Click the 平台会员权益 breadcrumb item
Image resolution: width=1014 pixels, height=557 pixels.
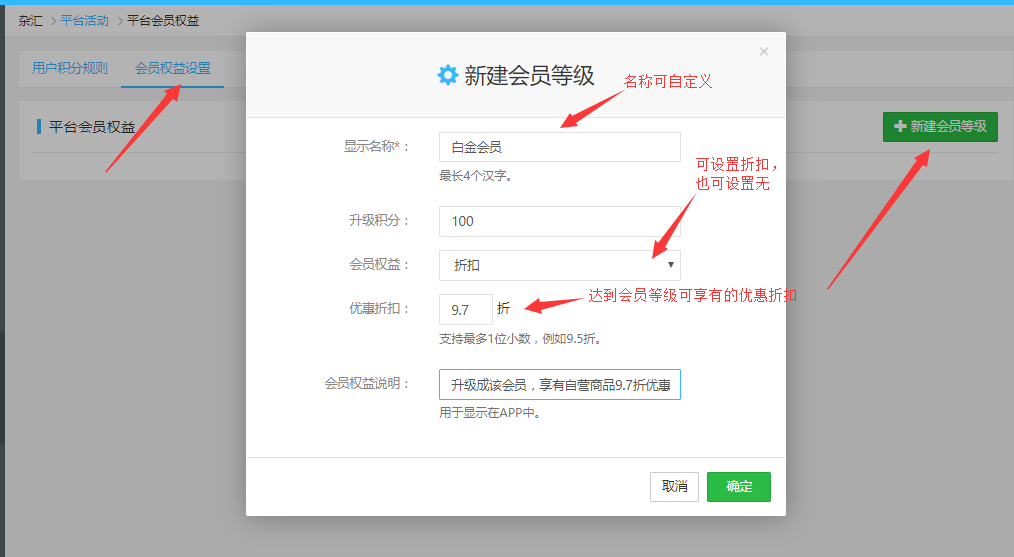point(163,20)
